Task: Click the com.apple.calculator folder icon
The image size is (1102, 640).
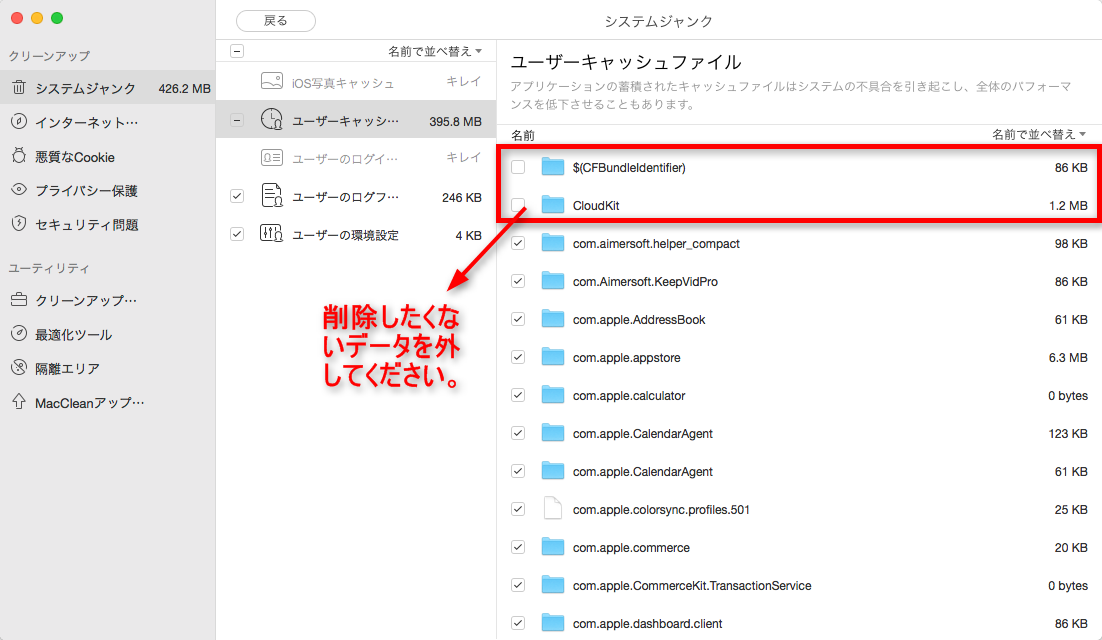Action: pos(553,394)
